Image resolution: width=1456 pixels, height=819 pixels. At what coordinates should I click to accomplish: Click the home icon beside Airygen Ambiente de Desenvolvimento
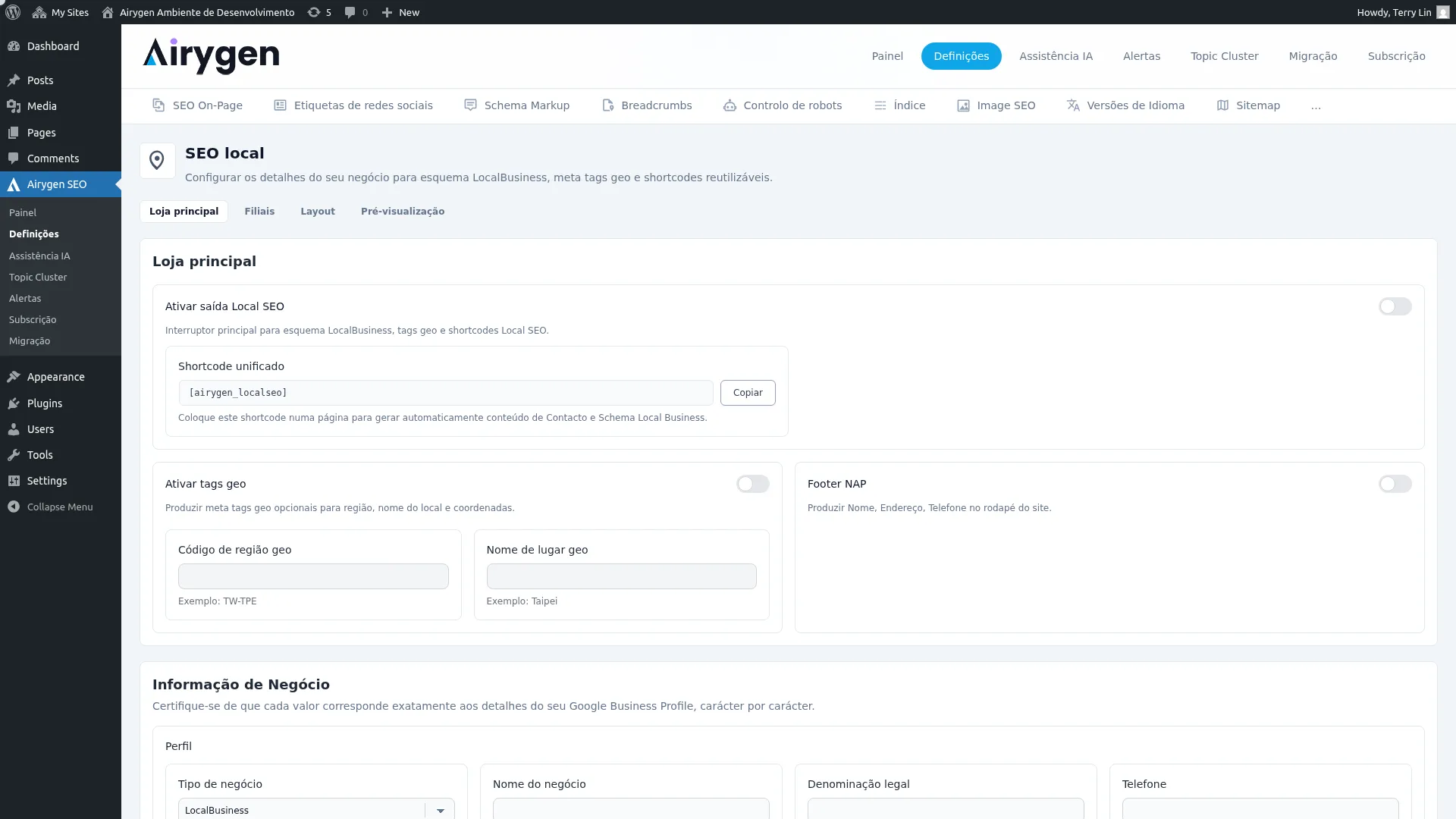point(108,12)
